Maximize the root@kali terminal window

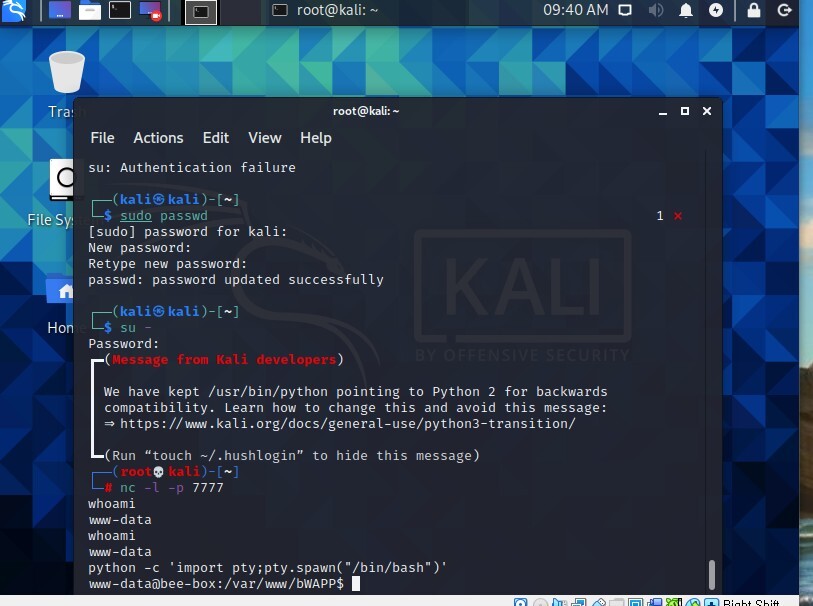(x=685, y=111)
